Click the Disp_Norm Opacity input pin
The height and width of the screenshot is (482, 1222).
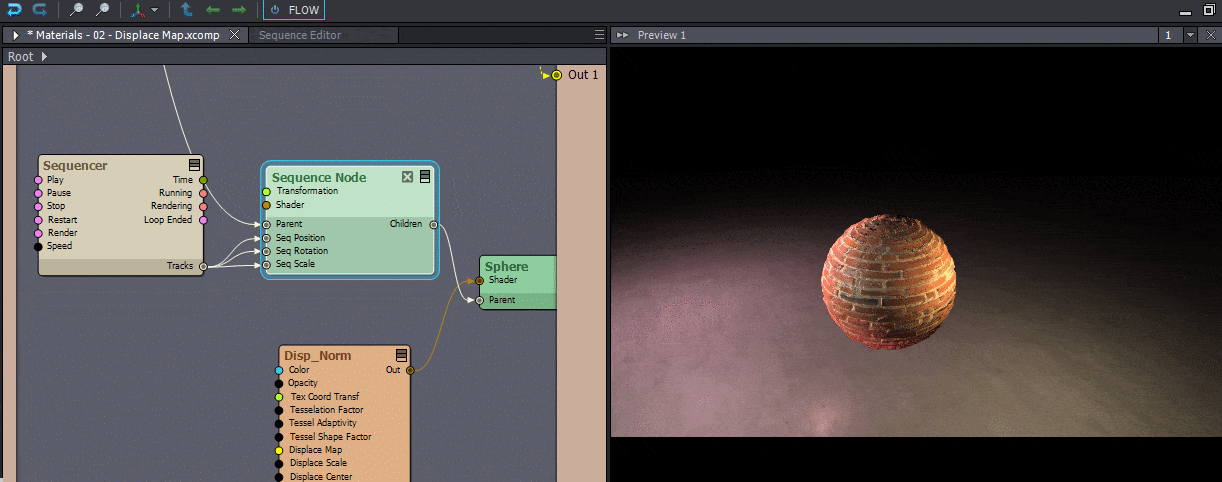[x=279, y=383]
